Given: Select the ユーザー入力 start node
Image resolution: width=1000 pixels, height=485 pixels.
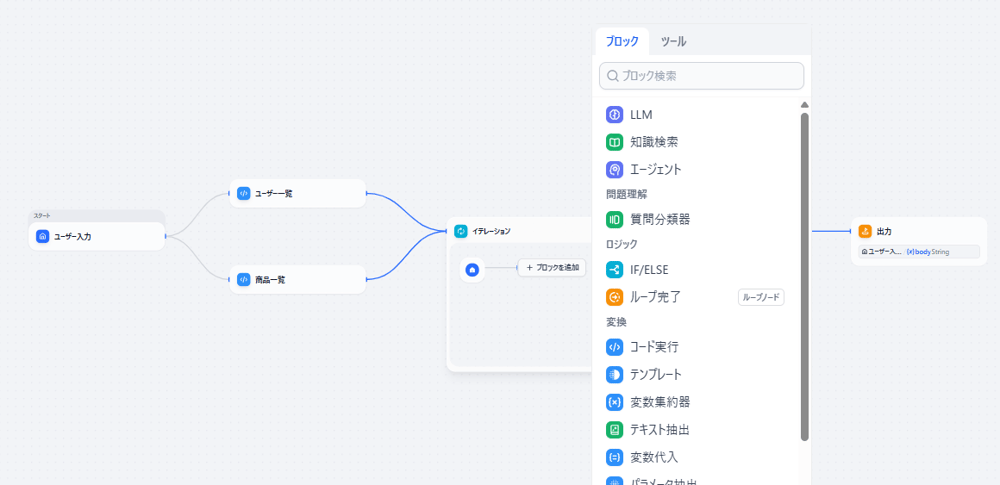Looking at the screenshot, I should click(x=97, y=237).
